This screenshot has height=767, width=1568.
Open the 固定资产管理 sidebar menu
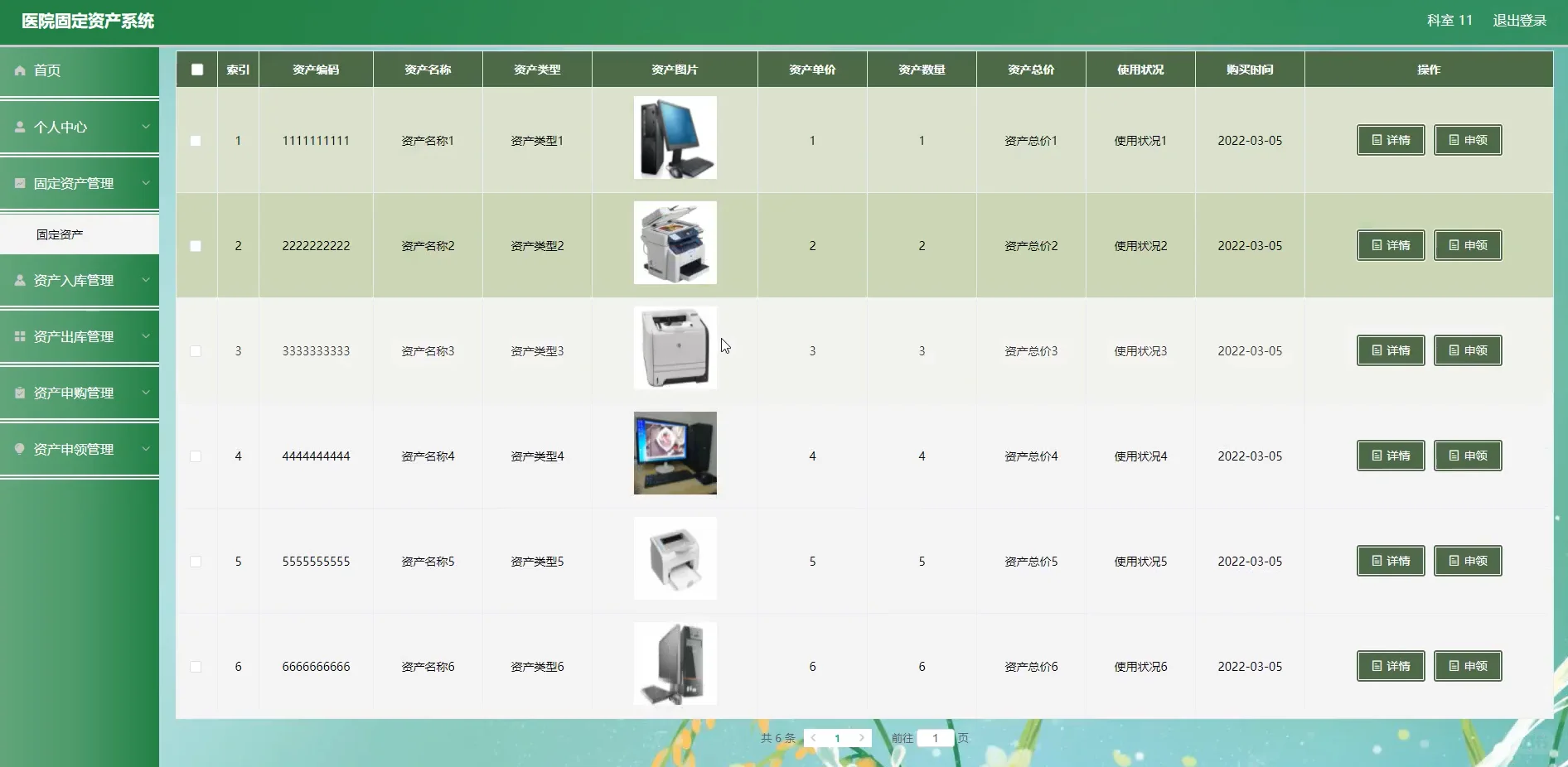pos(80,183)
